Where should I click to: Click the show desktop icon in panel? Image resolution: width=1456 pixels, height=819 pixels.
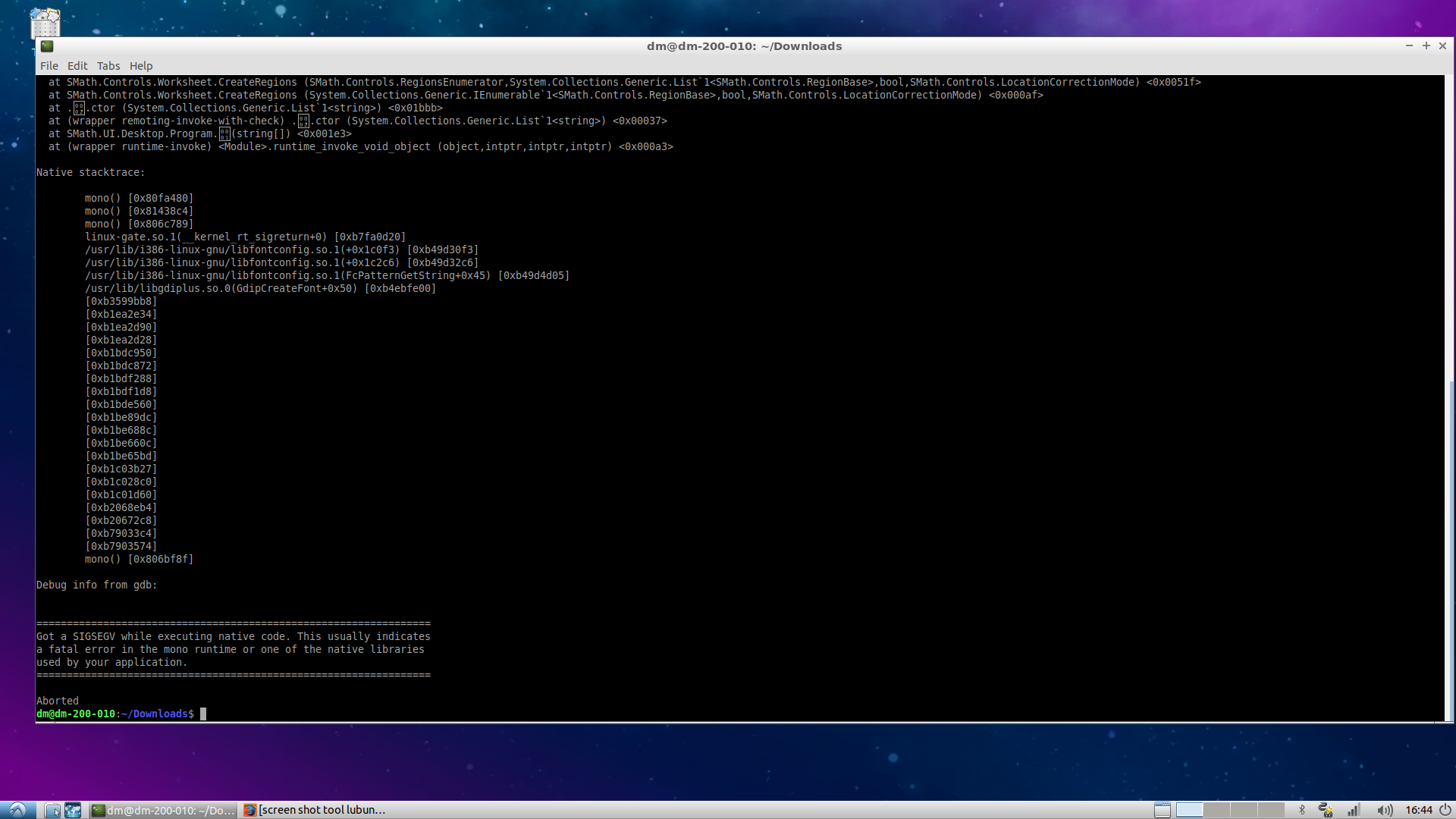(1162, 810)
